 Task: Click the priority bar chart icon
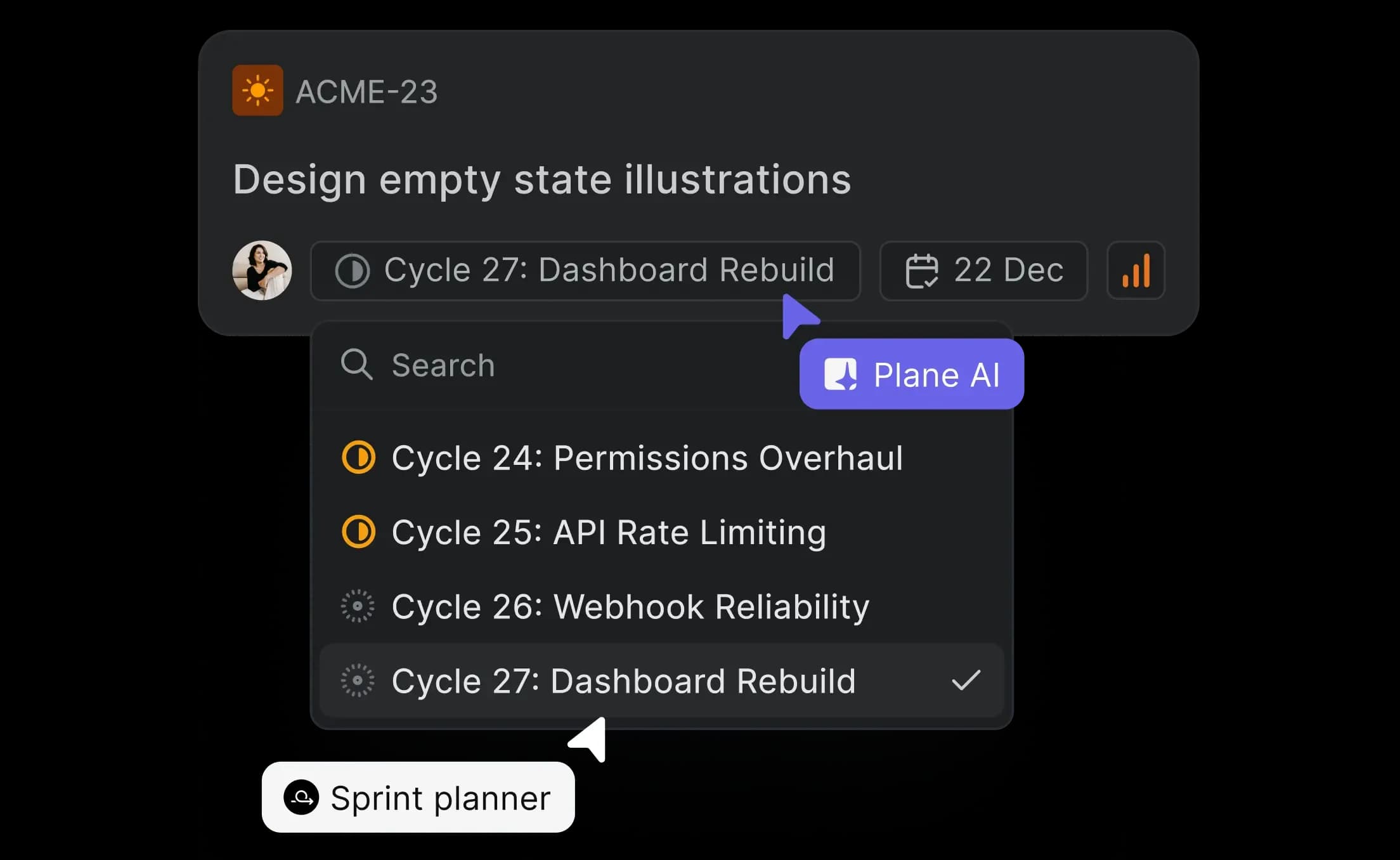click(1135, 271)
